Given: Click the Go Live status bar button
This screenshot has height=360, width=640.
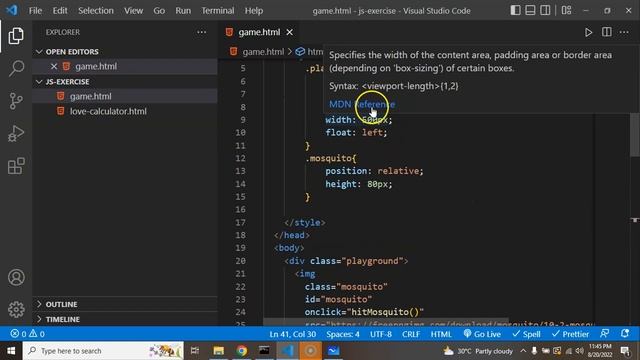Looking at the screenshot, I should [482, 334].
